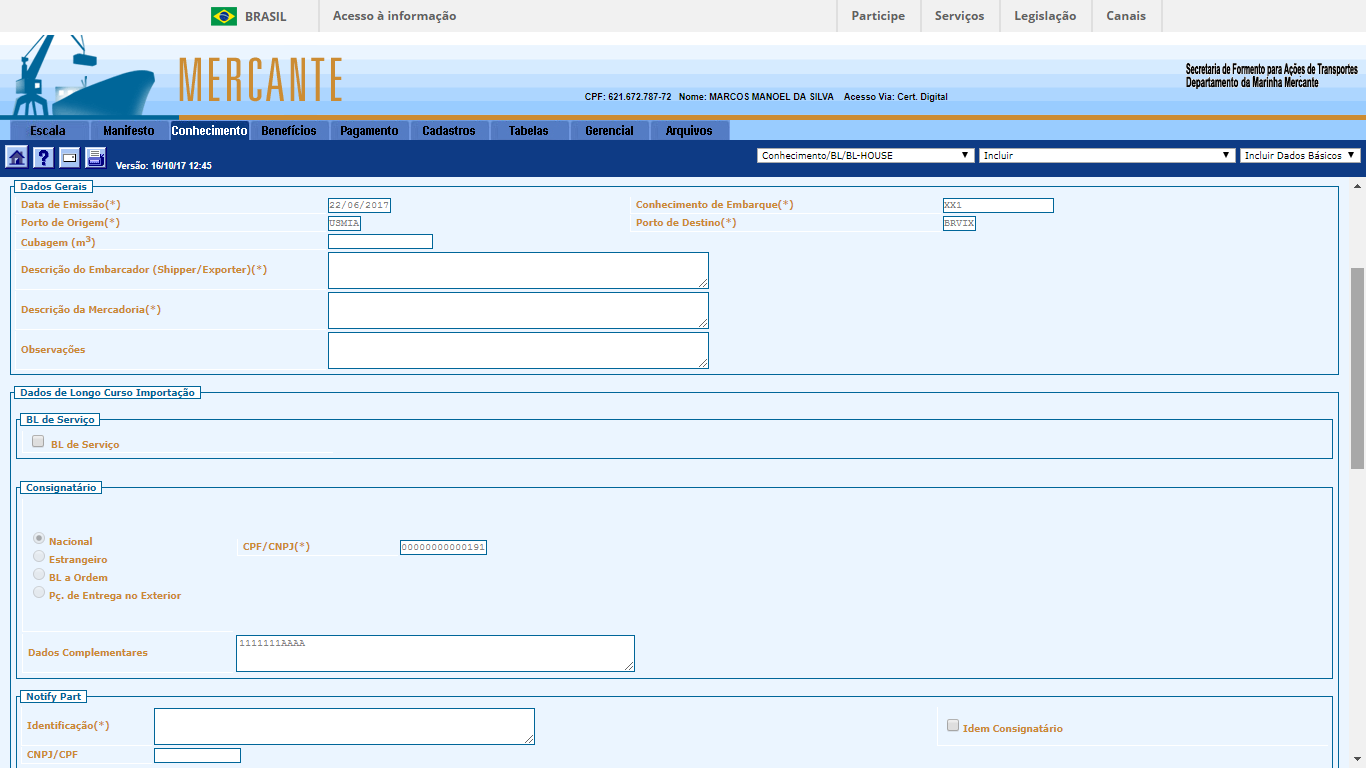Open the Escala tab
The width and height of the screenshot is (1366, 768).
pos(49,131)
